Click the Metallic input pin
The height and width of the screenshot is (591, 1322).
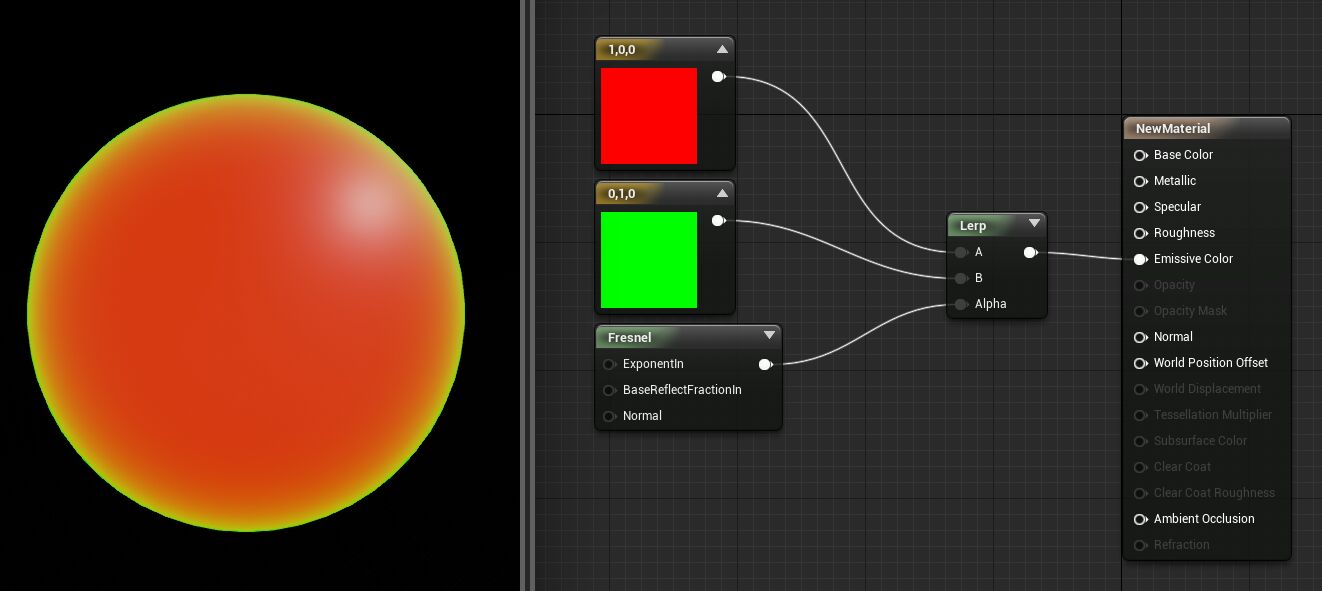(x=1140, y=181)
